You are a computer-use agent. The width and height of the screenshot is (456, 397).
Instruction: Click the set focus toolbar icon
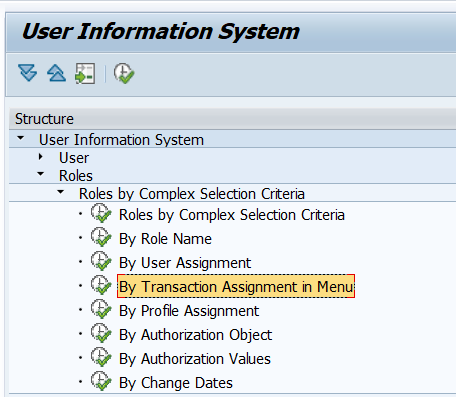[x=85, y=73]
